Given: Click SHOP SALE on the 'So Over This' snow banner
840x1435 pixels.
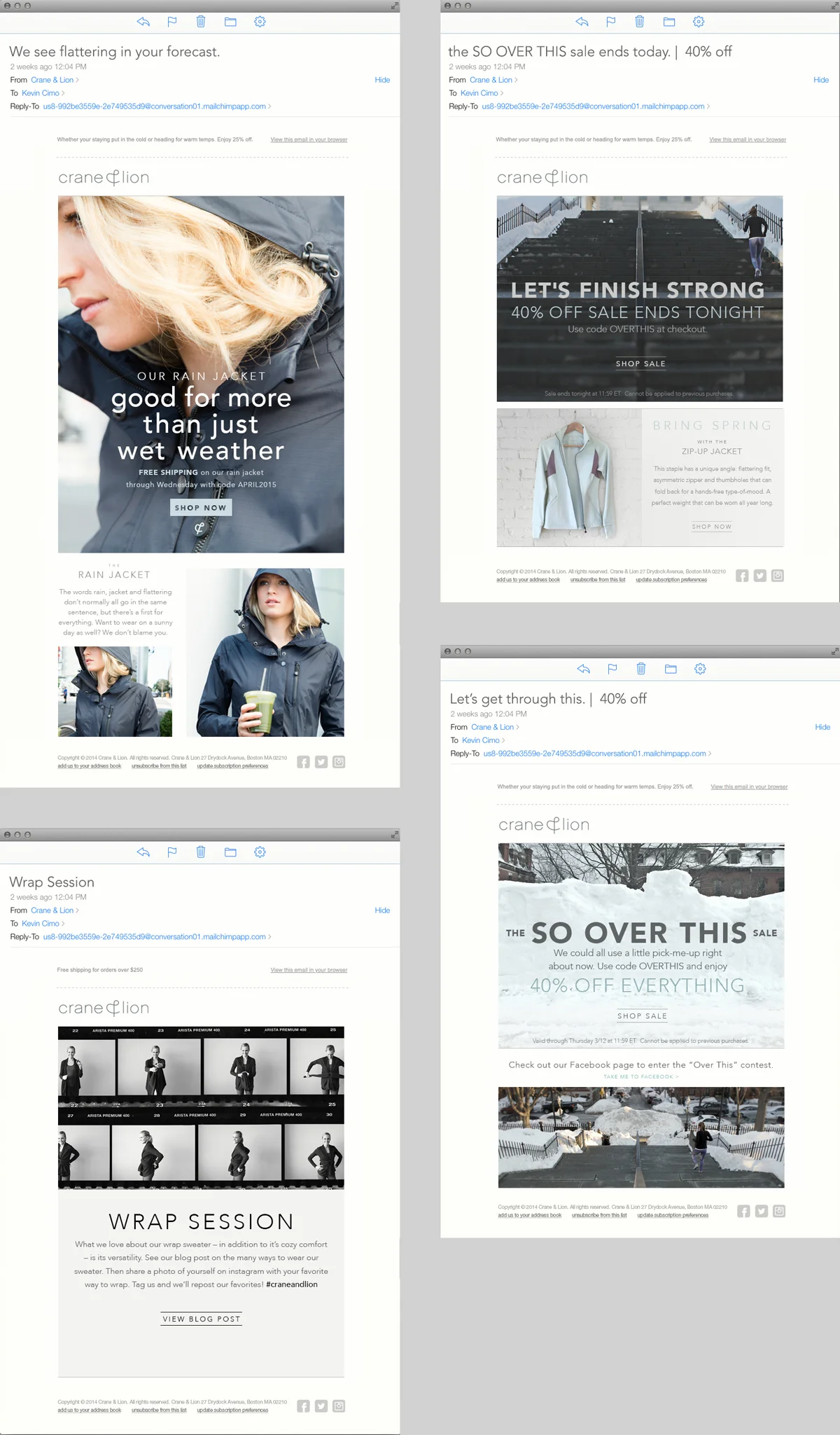Looking at the screenshot, I should click(642, 1016).
